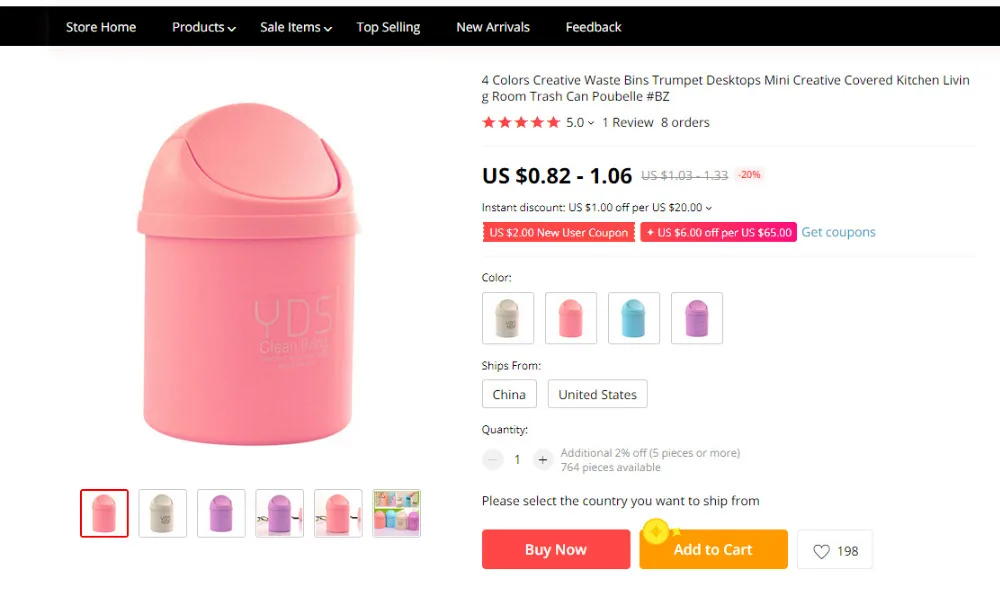Select the blue trash can color
Screen dimensions: 1000x614
pyautogui.click(x=634, y=318)
